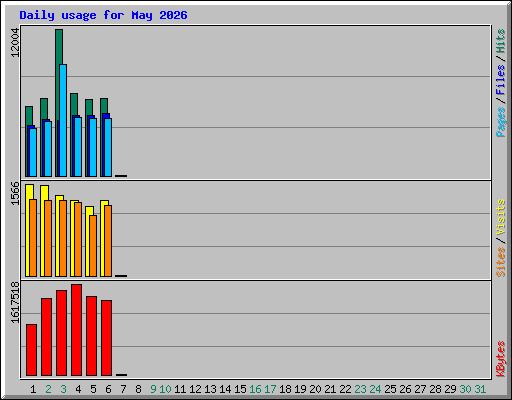Viewport: 512px width, 400px height.
Task: Click the cyan Pages bar for day 6
Action: 108,147
